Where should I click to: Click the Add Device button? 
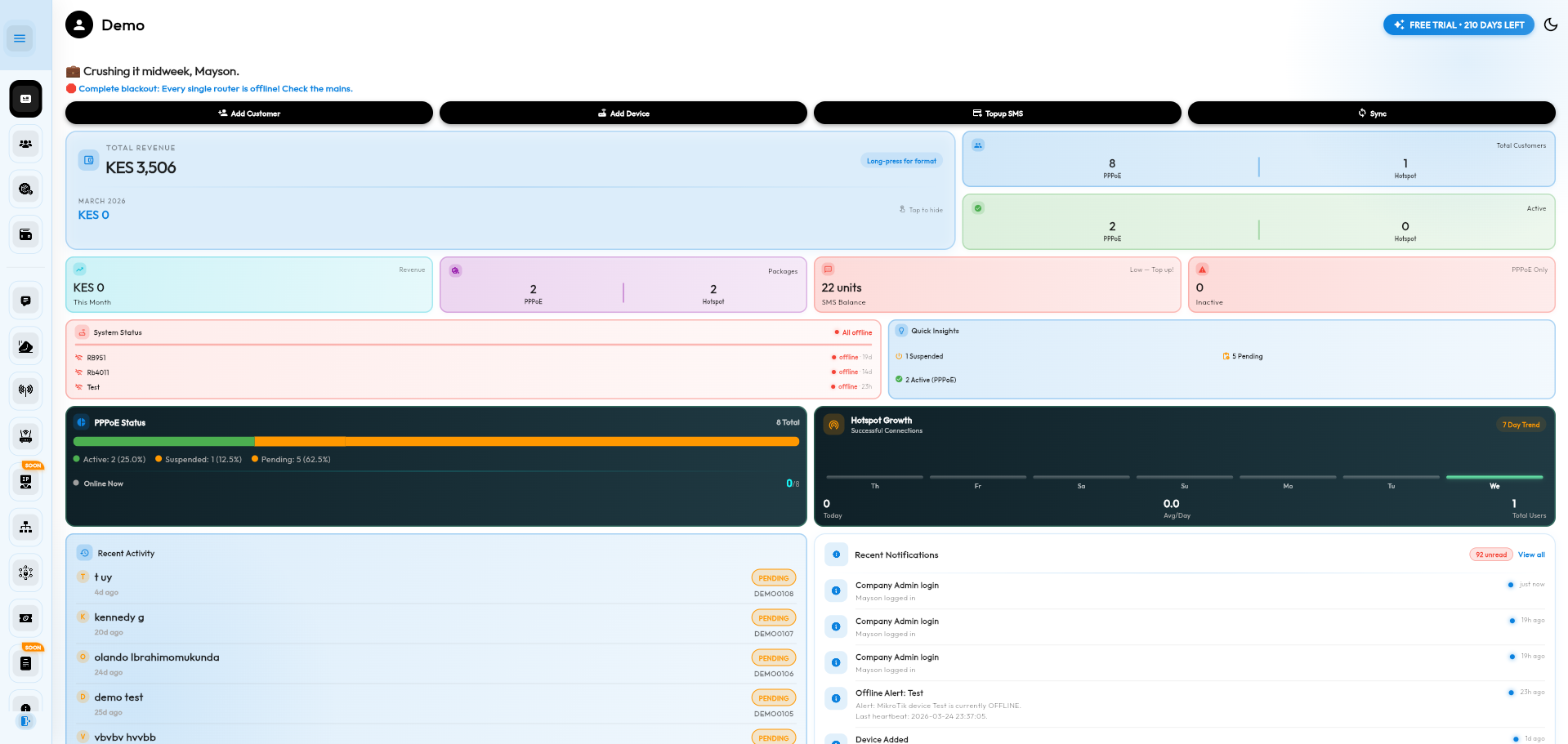[623, 113]
